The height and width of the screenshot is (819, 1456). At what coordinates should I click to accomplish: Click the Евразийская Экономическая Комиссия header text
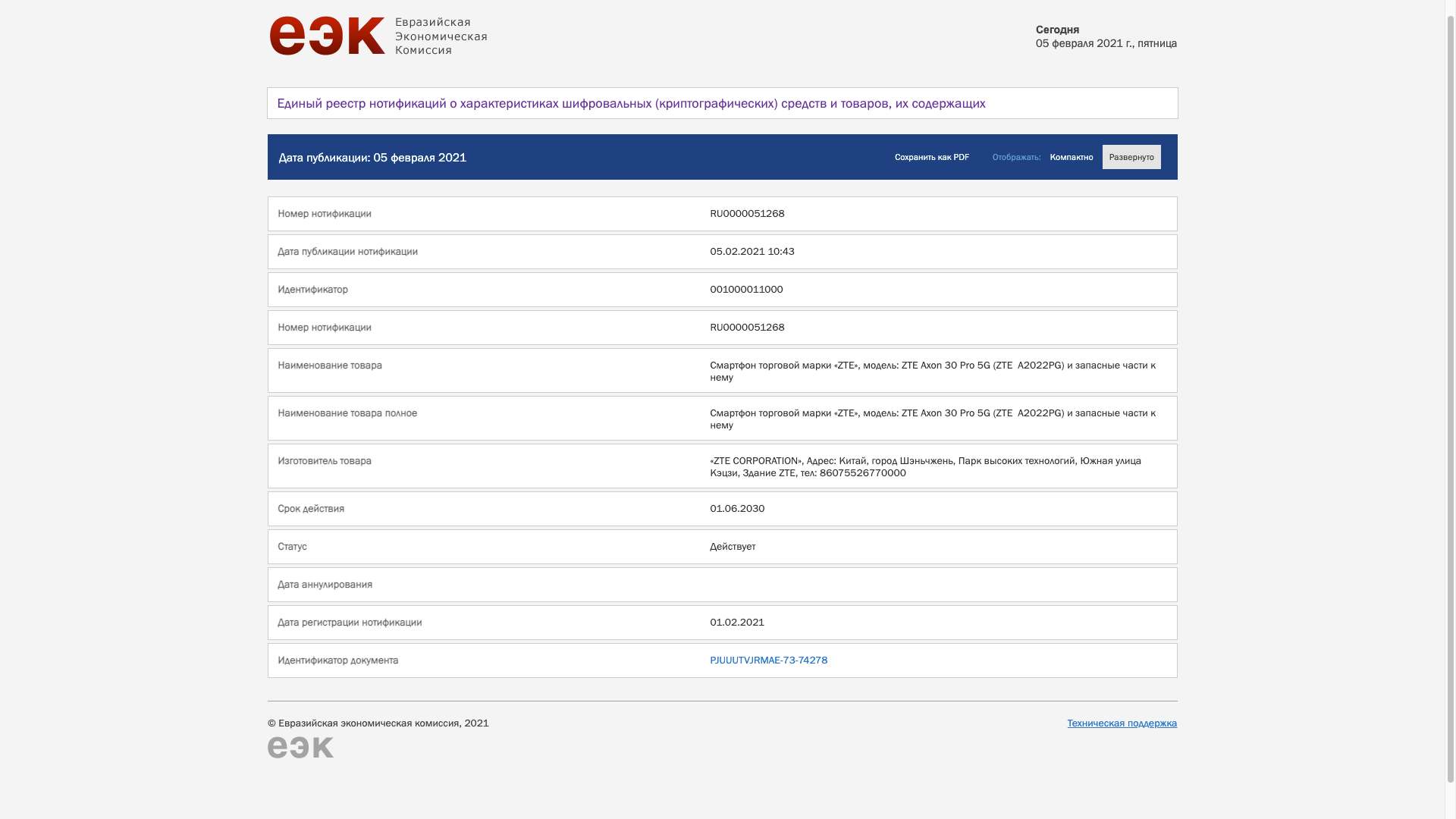coord(441,36)
